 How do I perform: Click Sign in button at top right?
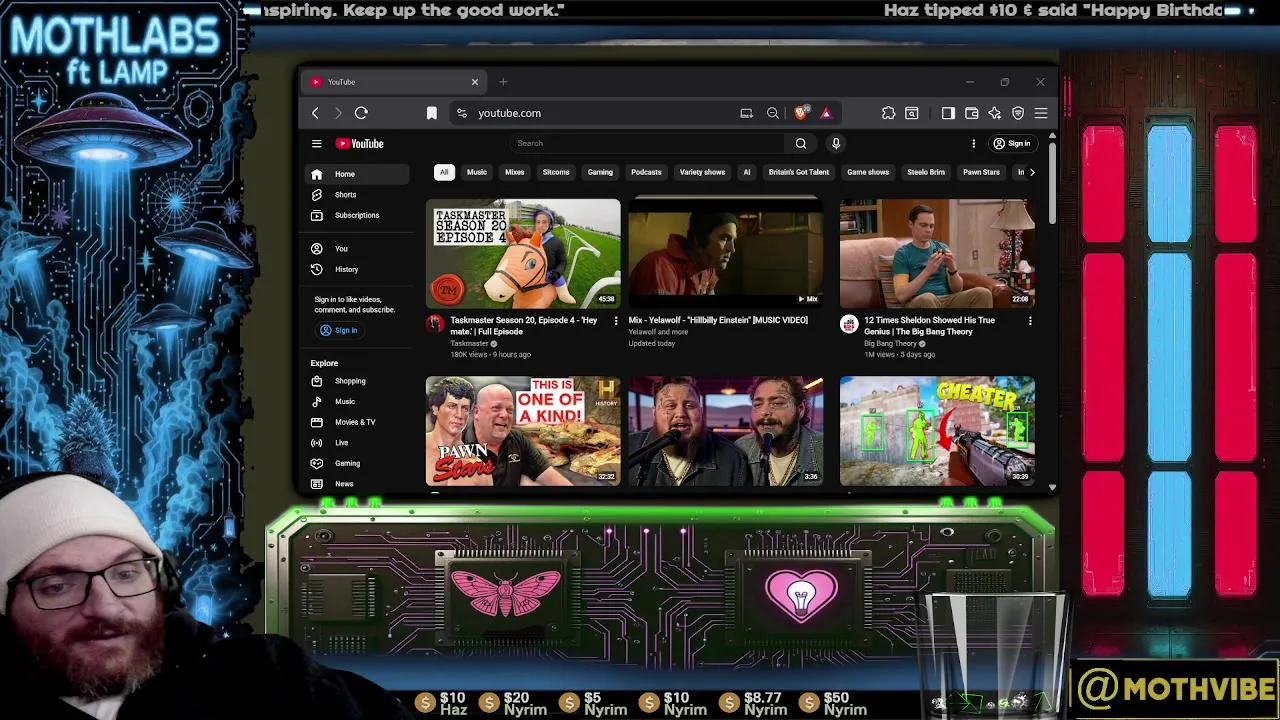1011,143
